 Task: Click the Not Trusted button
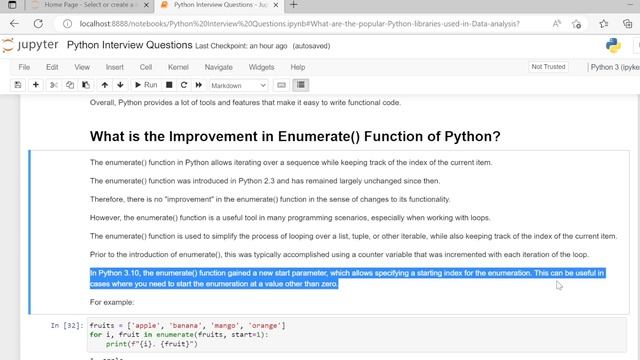pyautogui.click(x=548, y=67)
